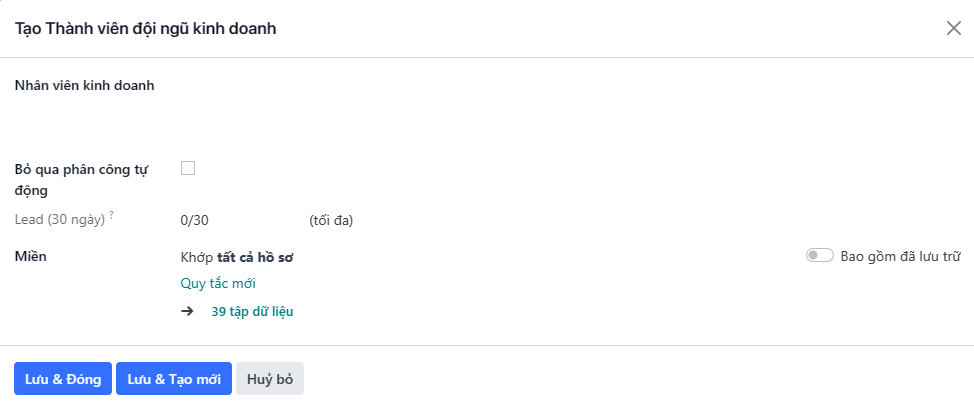This screenshot has height=408, width=974.
Task: Tick the Bỏ qua phân công tự động checkbox
Action: [188, 168]
